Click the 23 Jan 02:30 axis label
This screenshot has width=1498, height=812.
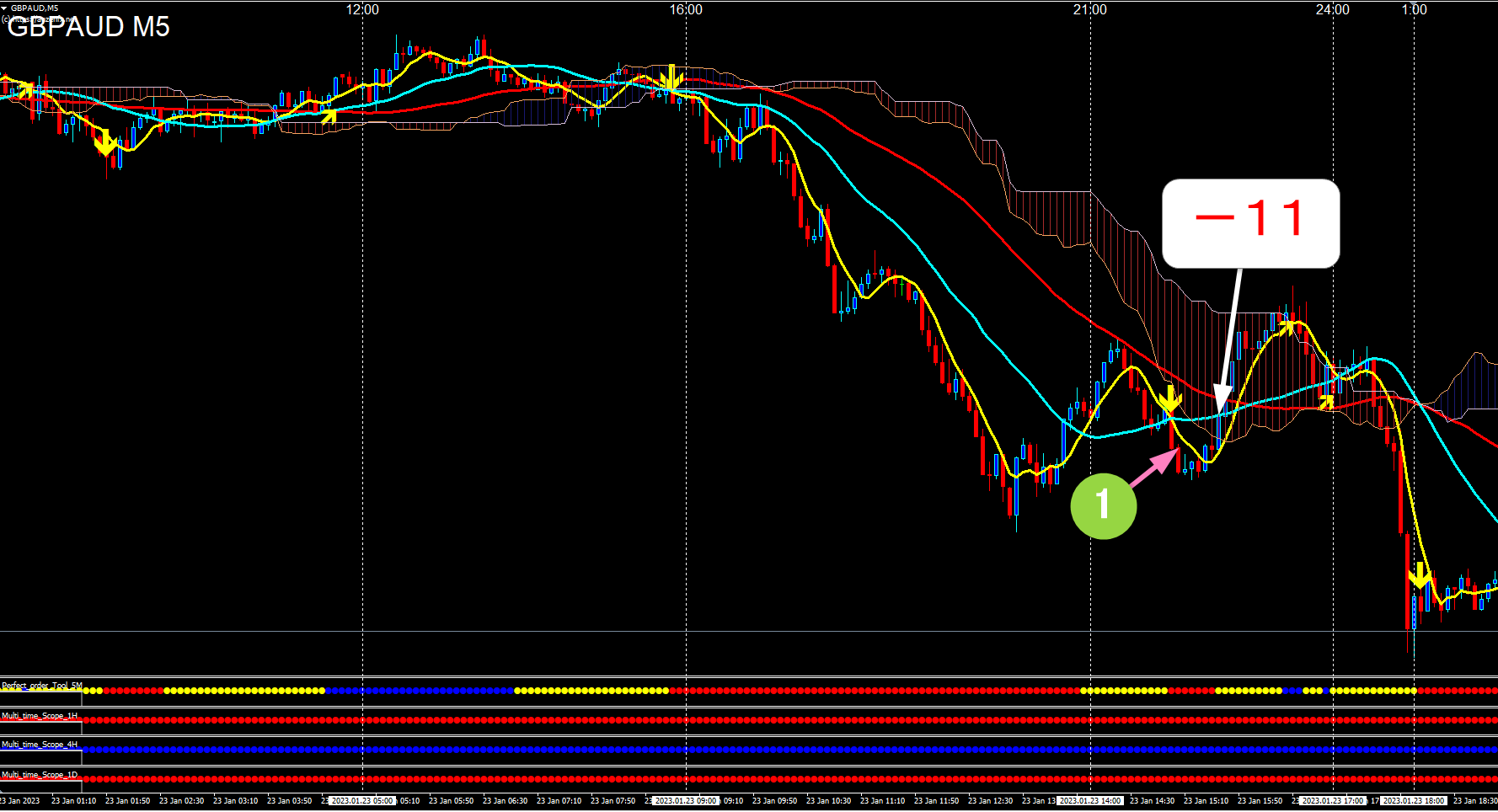181,801
